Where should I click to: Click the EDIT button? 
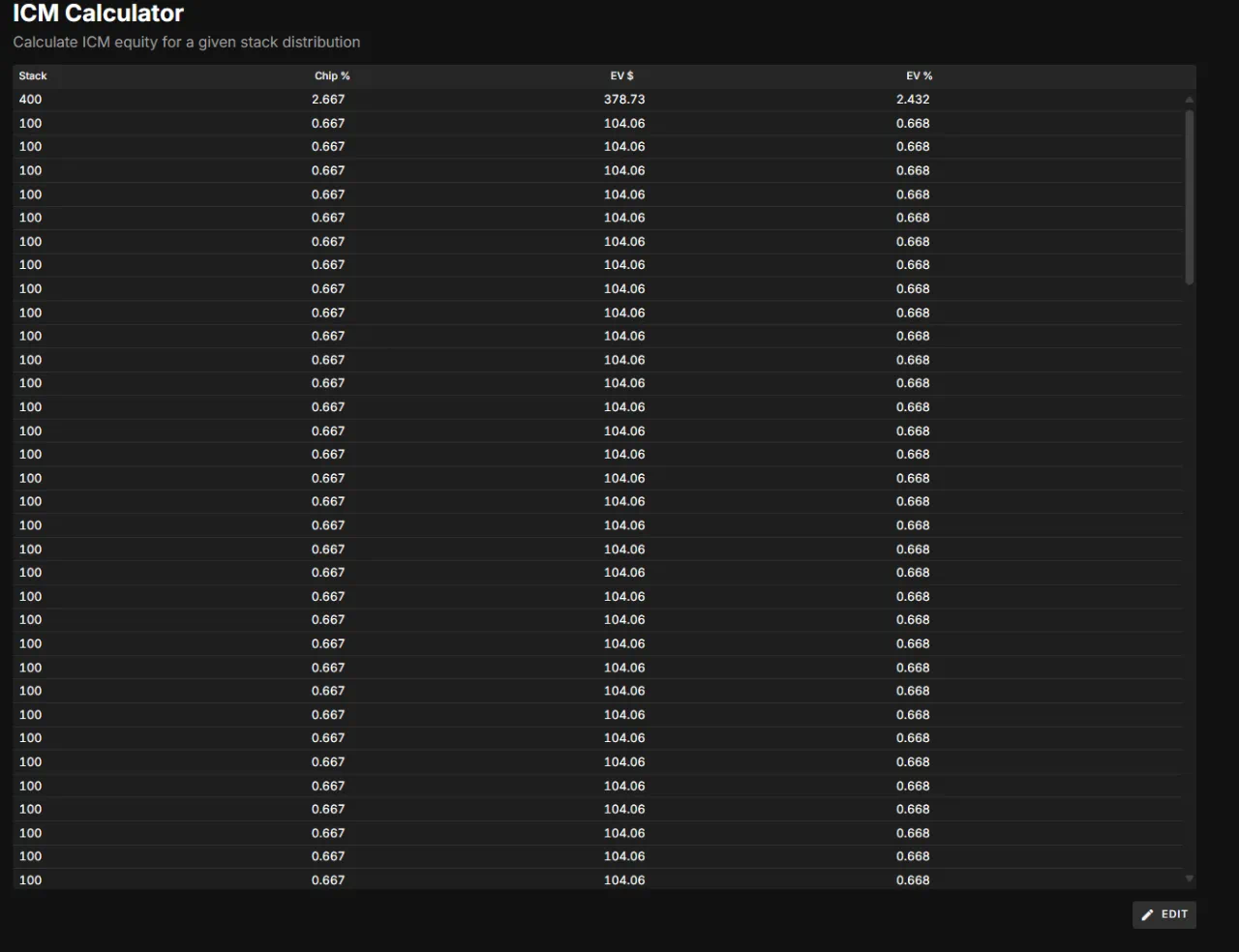[1163, 914]
